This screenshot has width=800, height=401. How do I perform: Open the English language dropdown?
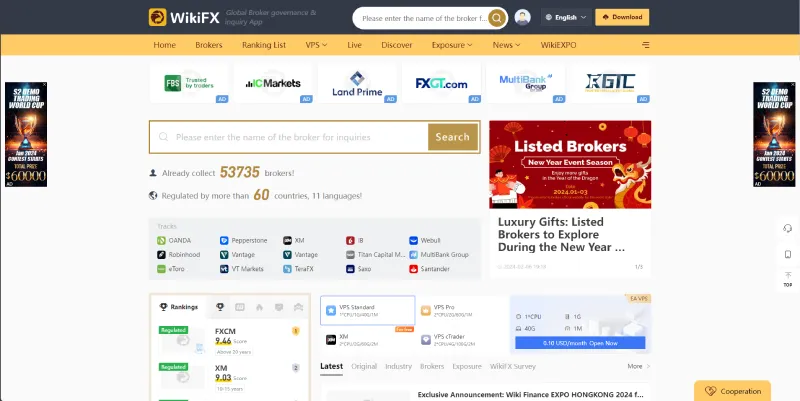[x=566, y=17]
